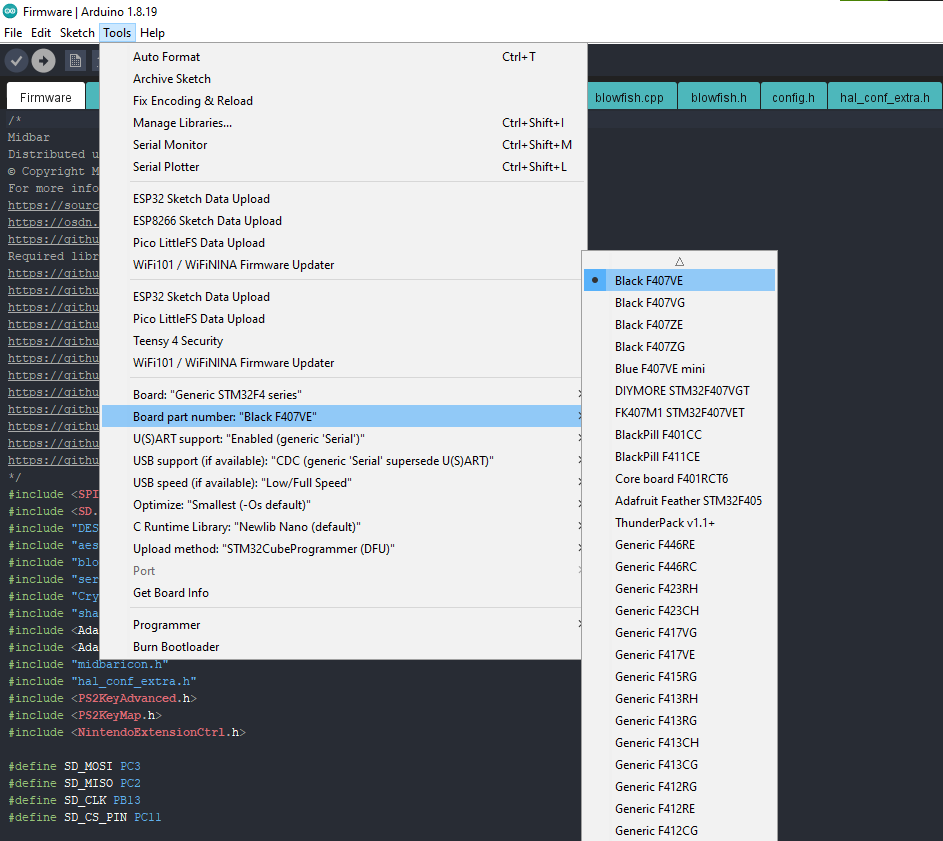Switch to the blowfish.h tab
Viewport: 943px width, 841px height.
coord(719,97)
